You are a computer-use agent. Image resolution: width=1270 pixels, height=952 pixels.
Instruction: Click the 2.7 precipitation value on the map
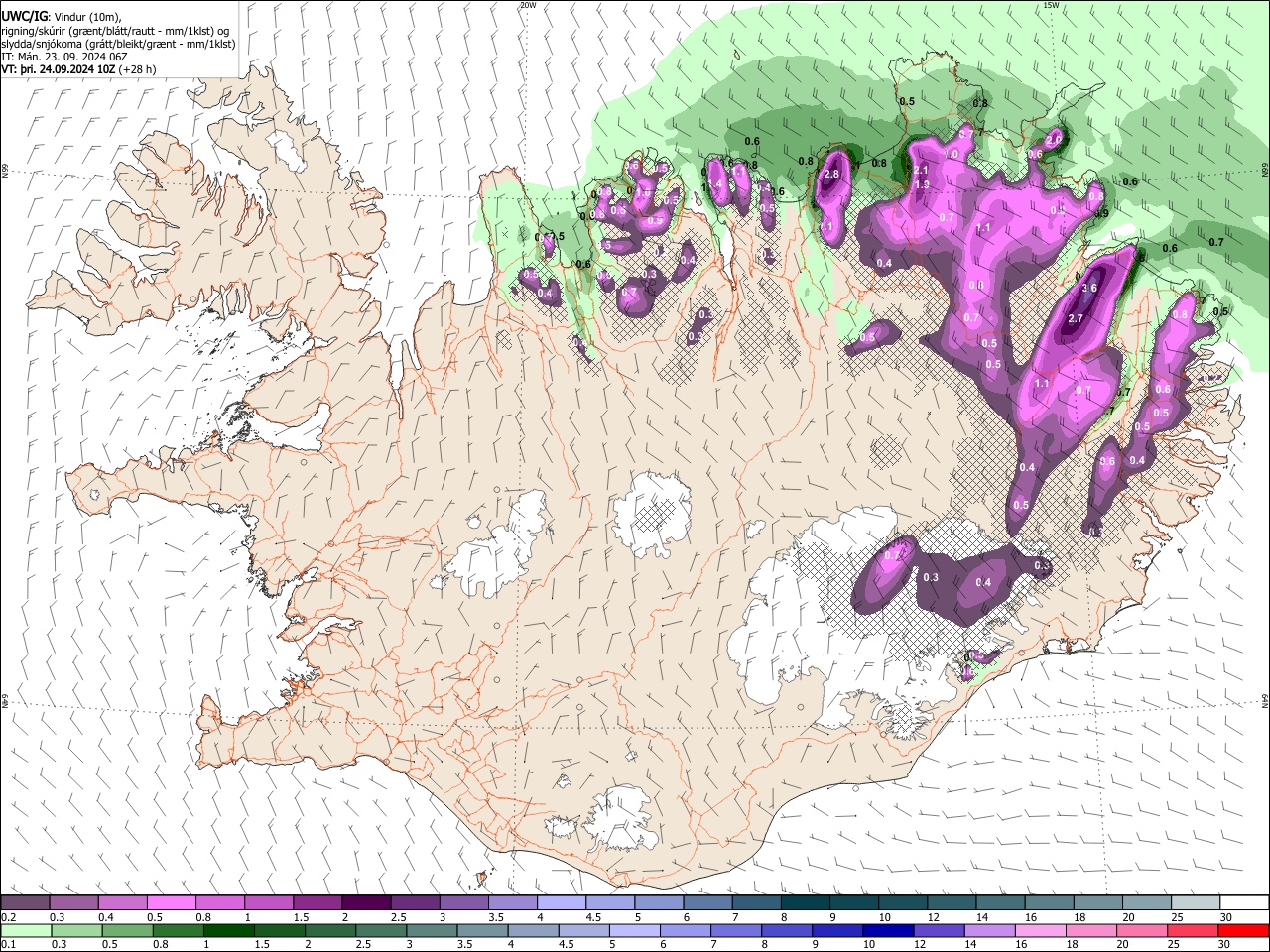[1076, 319]
